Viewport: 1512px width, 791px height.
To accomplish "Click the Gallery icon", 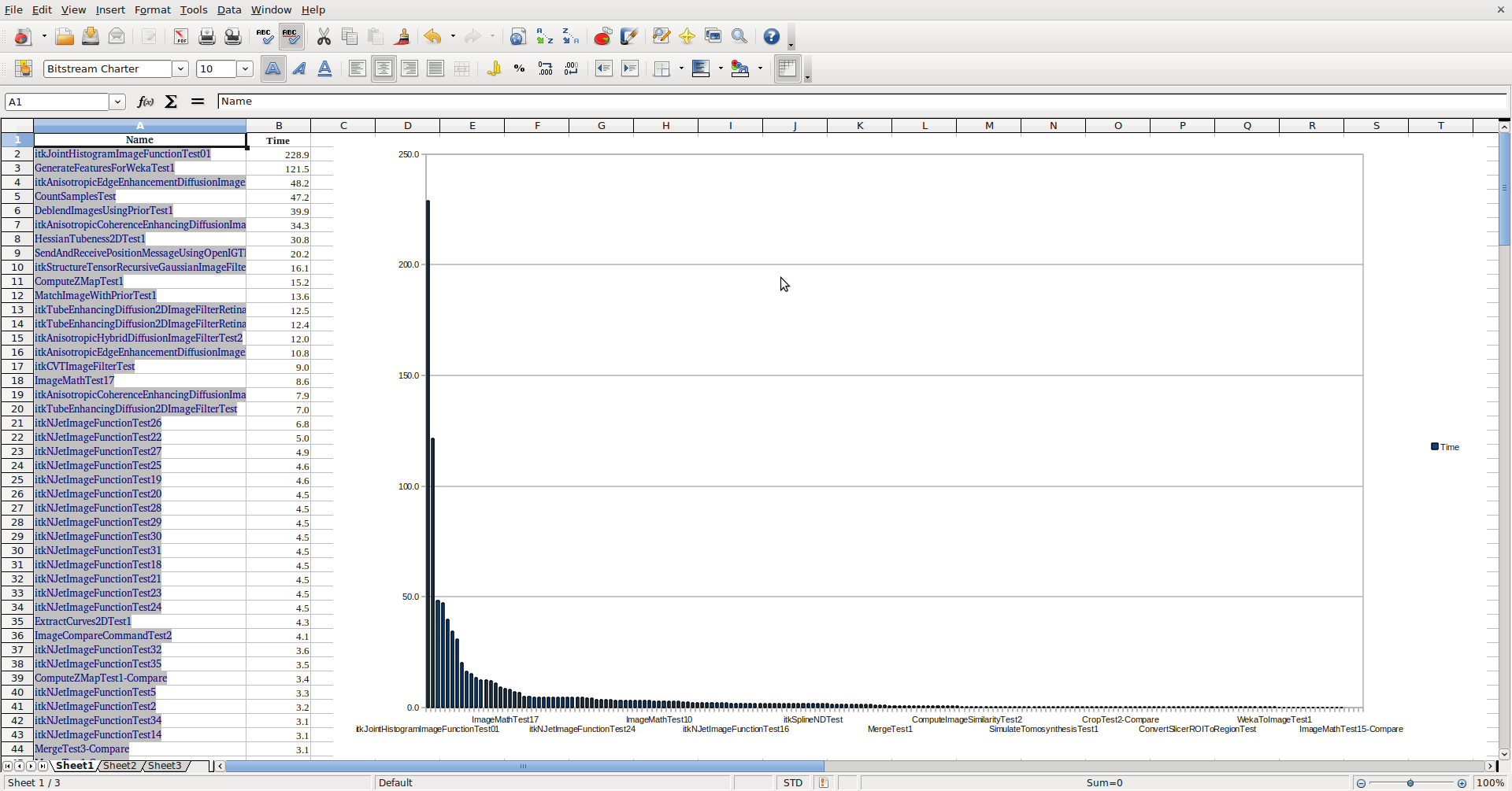I will click(713, 36).
